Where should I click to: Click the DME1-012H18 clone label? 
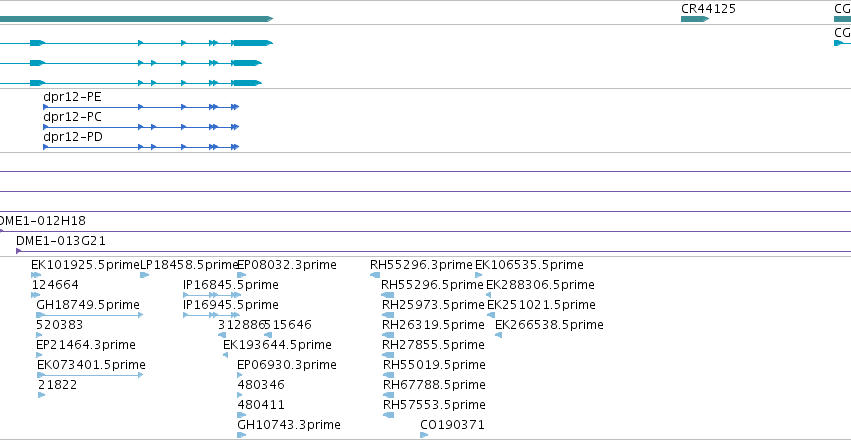tap(42, 221)
